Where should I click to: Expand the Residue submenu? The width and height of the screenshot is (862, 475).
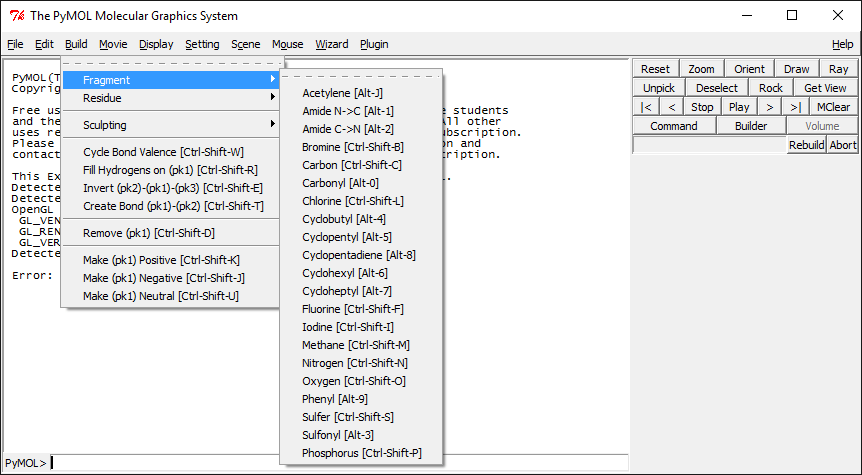(172, 98)
